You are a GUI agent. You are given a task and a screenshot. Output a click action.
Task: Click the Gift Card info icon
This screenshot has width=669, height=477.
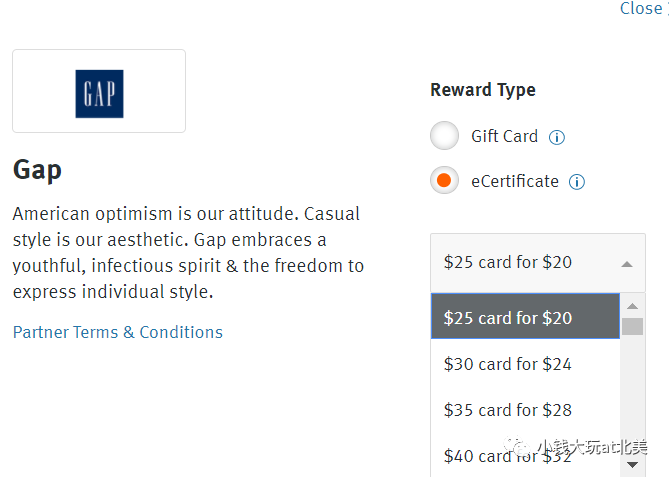[x=557, y=137]
